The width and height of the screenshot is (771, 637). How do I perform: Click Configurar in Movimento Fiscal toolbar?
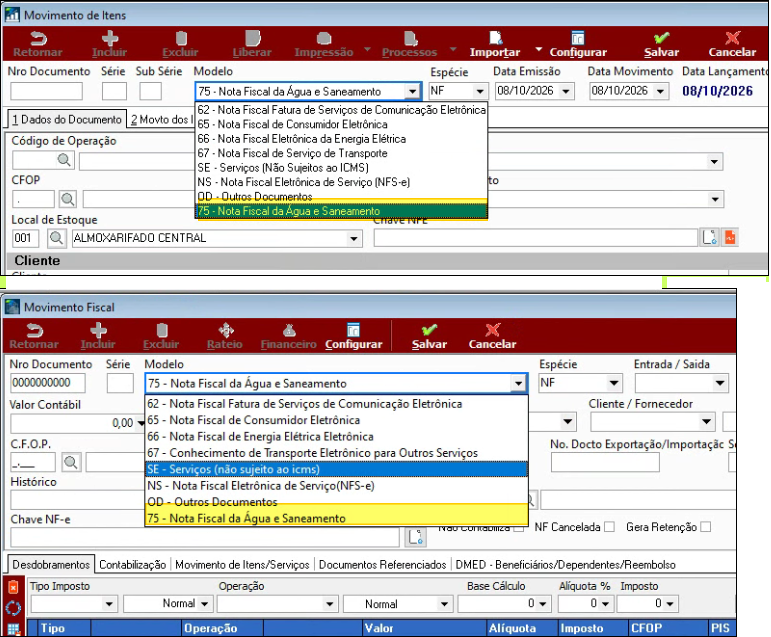point(354,336)
